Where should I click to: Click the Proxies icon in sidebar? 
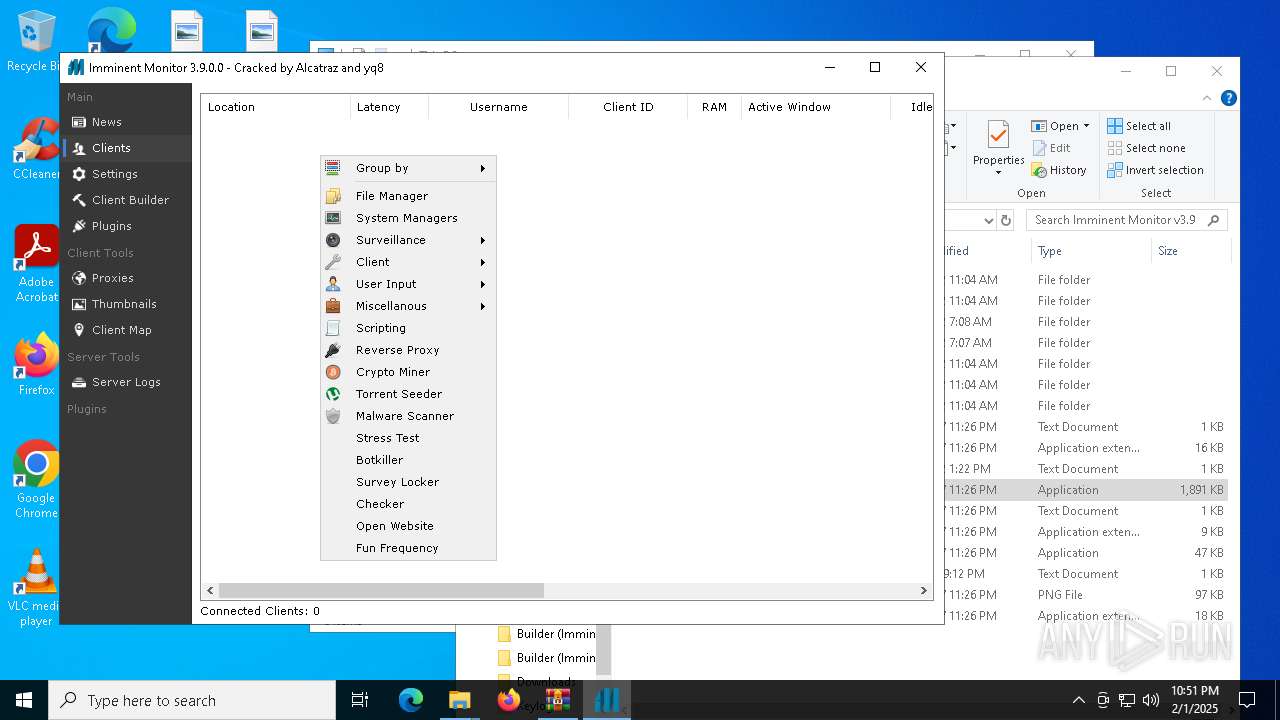[79, 278]
